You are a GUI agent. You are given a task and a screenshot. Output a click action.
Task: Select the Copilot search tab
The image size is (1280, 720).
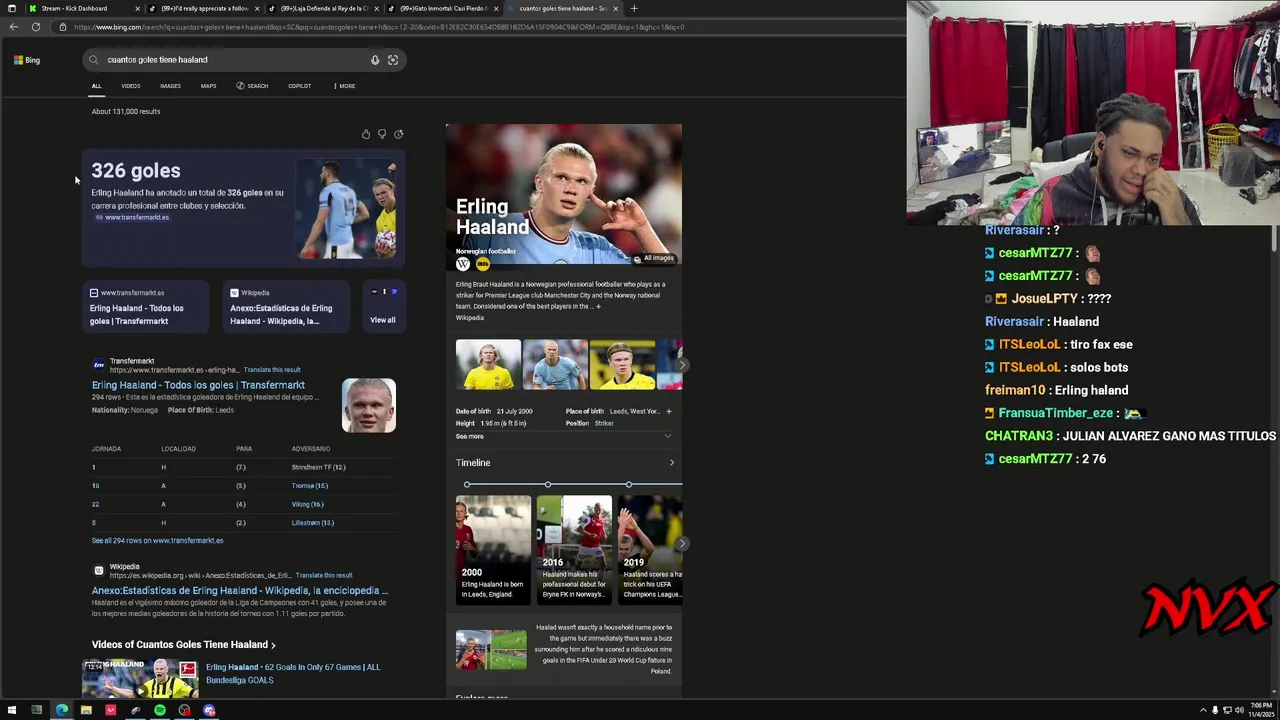click(299, 86)
